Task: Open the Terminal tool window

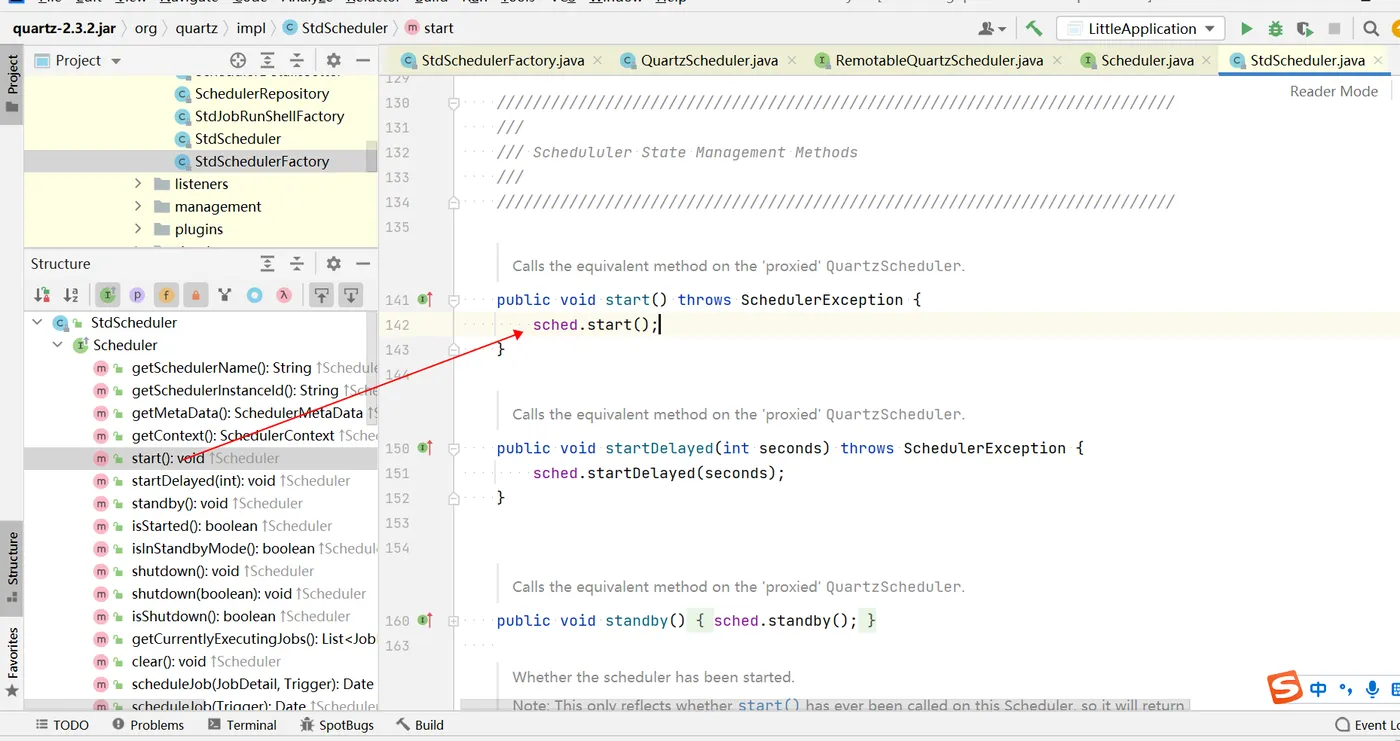Action: (x=241, y=725)
